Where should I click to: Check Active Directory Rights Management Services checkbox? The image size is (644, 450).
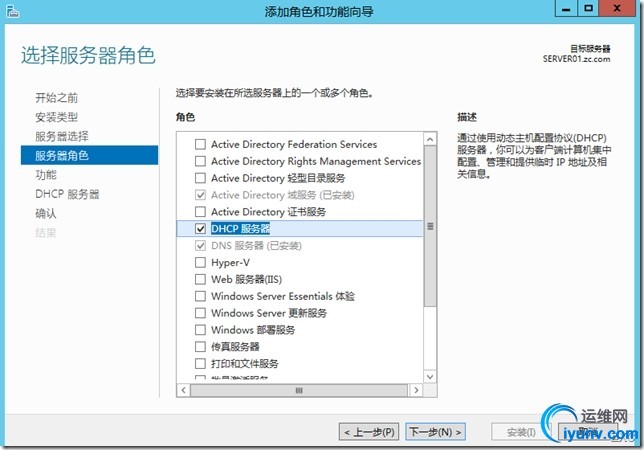pos(200,161)
